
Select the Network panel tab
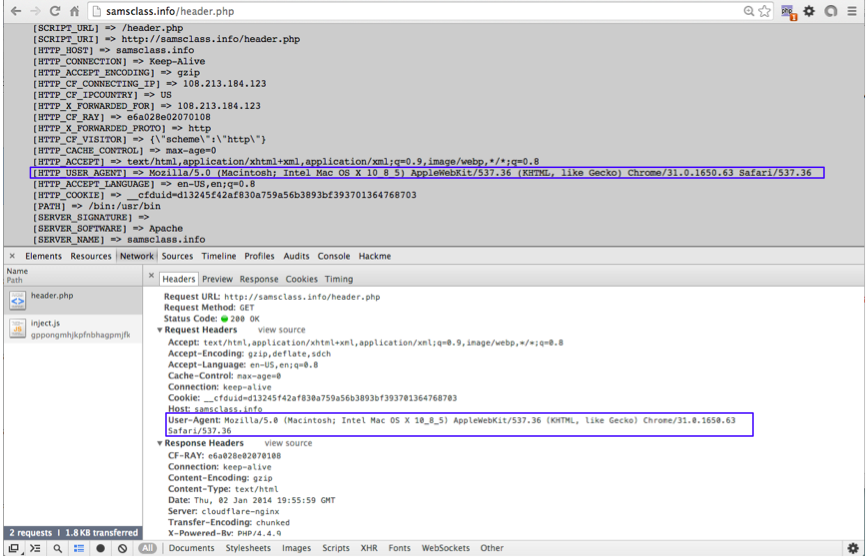pyautogui.click(x=137, y=256)
